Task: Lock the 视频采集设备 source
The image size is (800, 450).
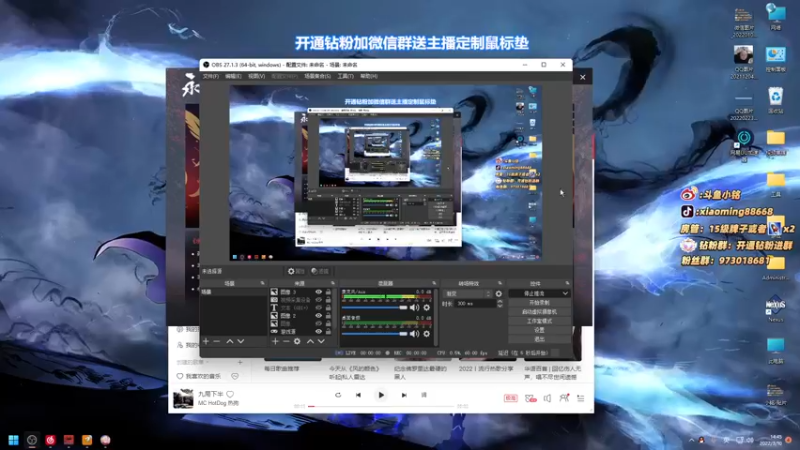Action: tap(328, 300)
